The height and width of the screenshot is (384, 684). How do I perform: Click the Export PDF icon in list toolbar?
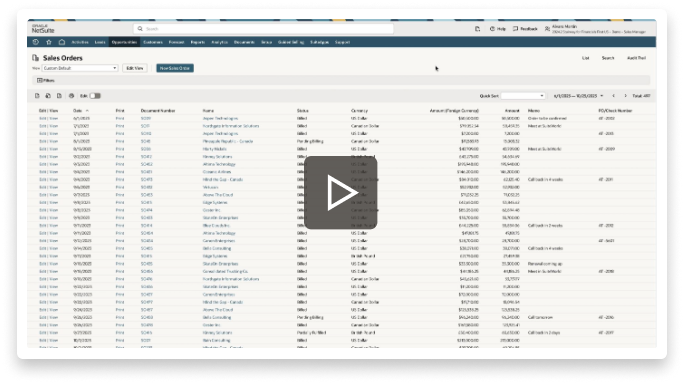pyautogui.click(x=59, y=96)
